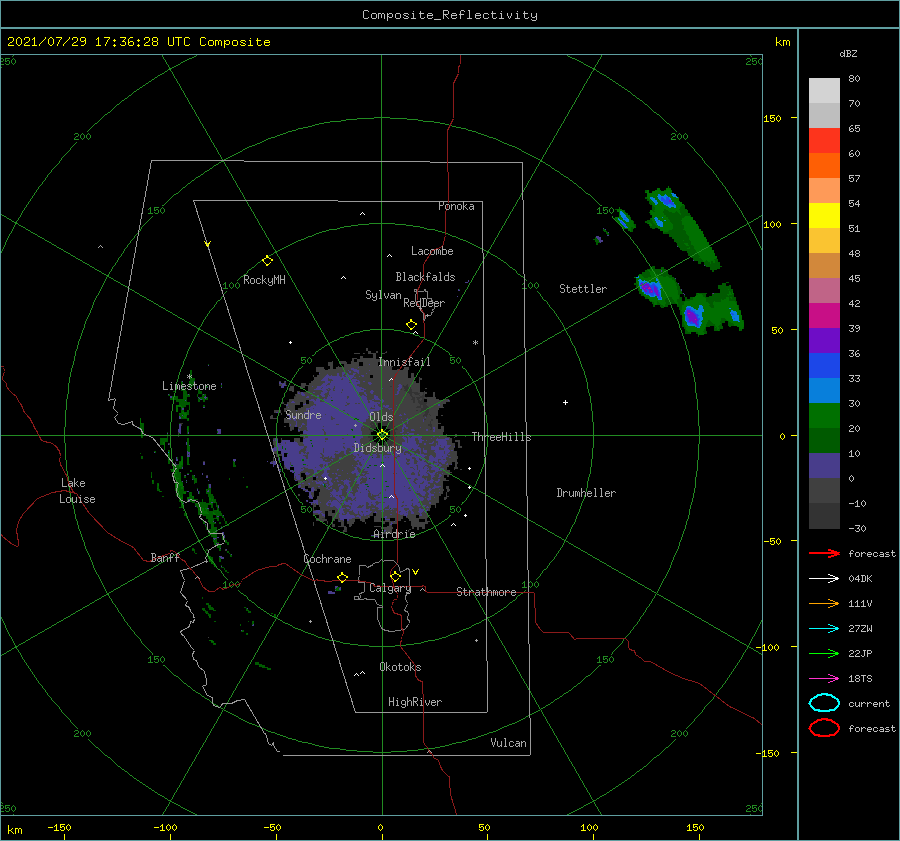Click the white 04DK arrow icon
The image size is (900, 841).
tap(824, 579)
